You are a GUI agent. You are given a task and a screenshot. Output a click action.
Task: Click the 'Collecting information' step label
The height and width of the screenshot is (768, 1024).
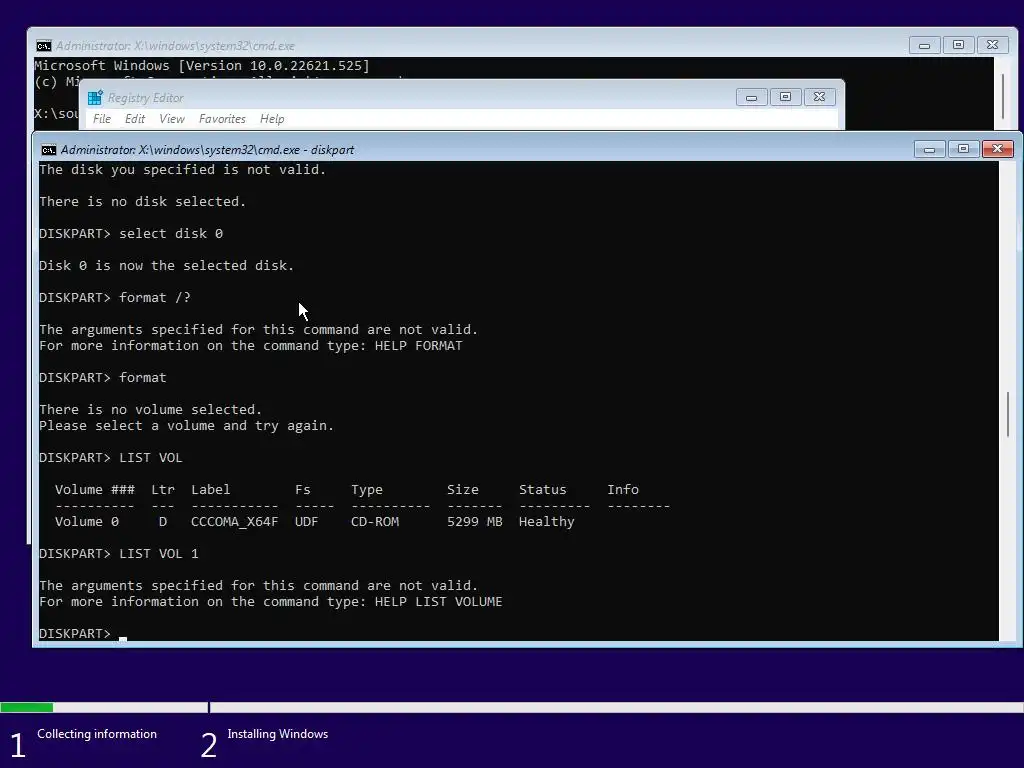97,734
